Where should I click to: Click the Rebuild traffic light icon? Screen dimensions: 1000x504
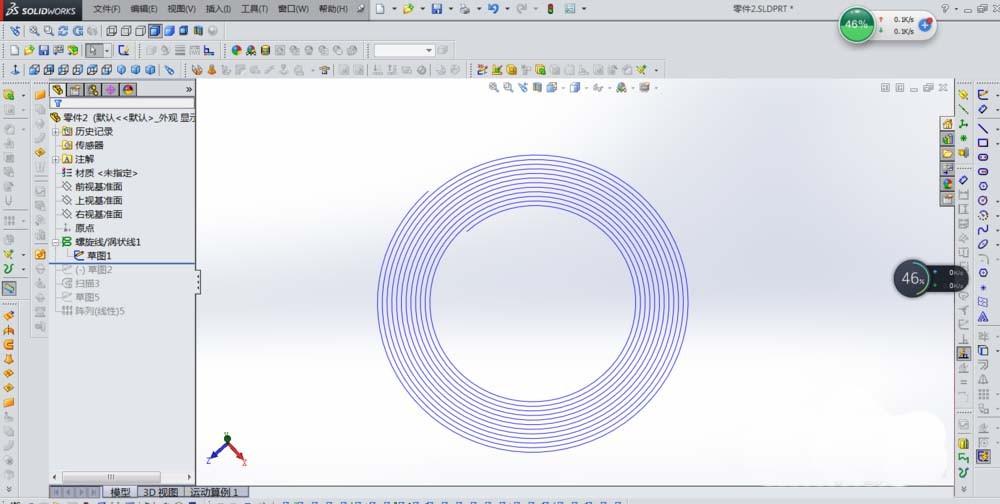550,9
